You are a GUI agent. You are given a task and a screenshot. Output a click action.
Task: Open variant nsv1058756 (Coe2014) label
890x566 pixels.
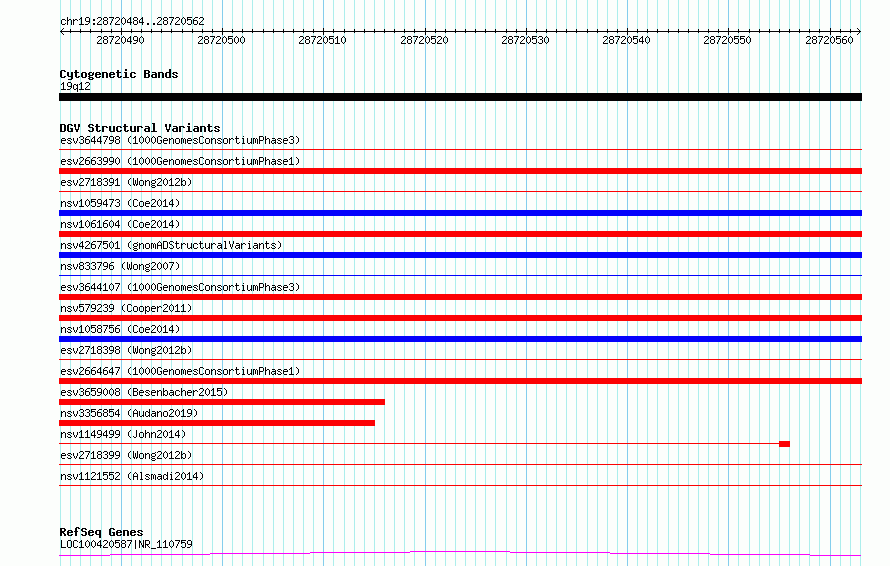[x=120, y=329]
